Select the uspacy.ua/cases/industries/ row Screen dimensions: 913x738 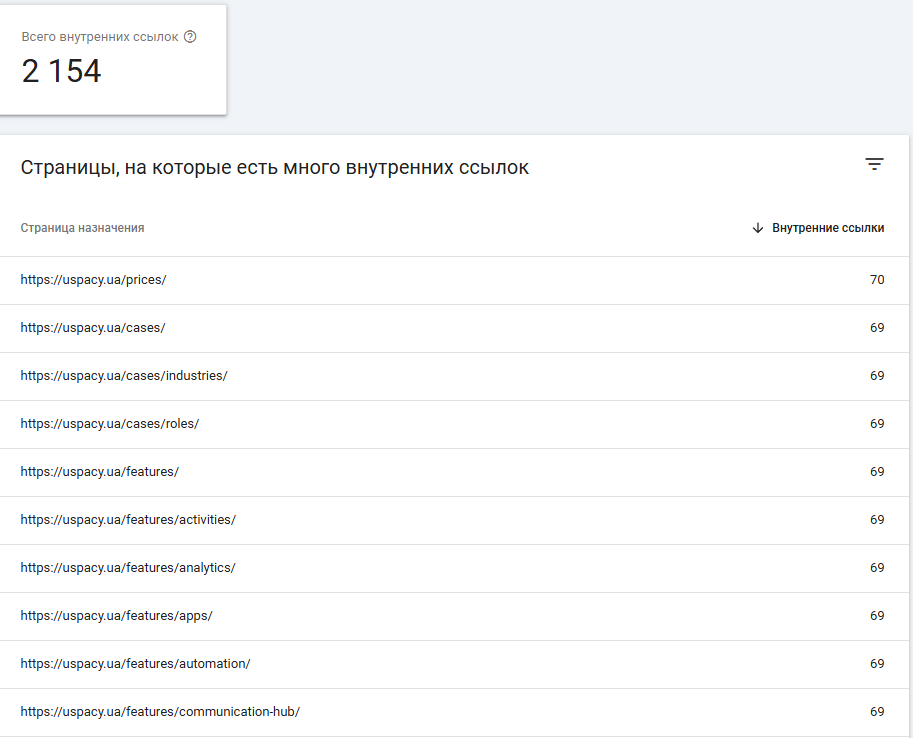(x=454, y=376)
